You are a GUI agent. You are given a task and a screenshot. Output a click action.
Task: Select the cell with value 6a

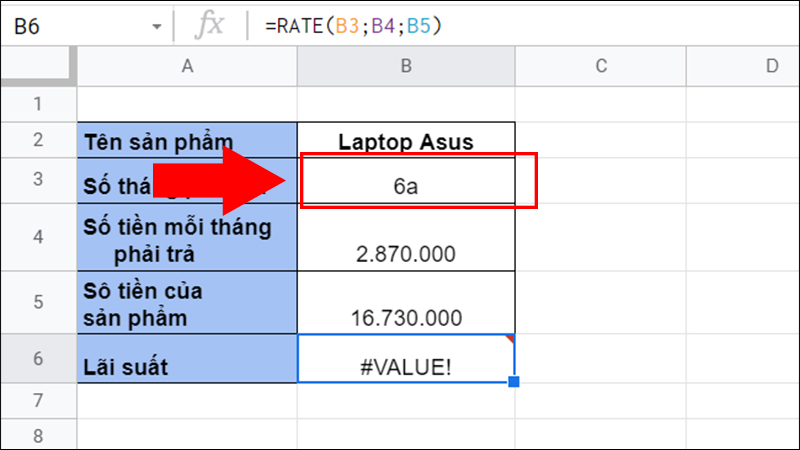pos(406,184)
